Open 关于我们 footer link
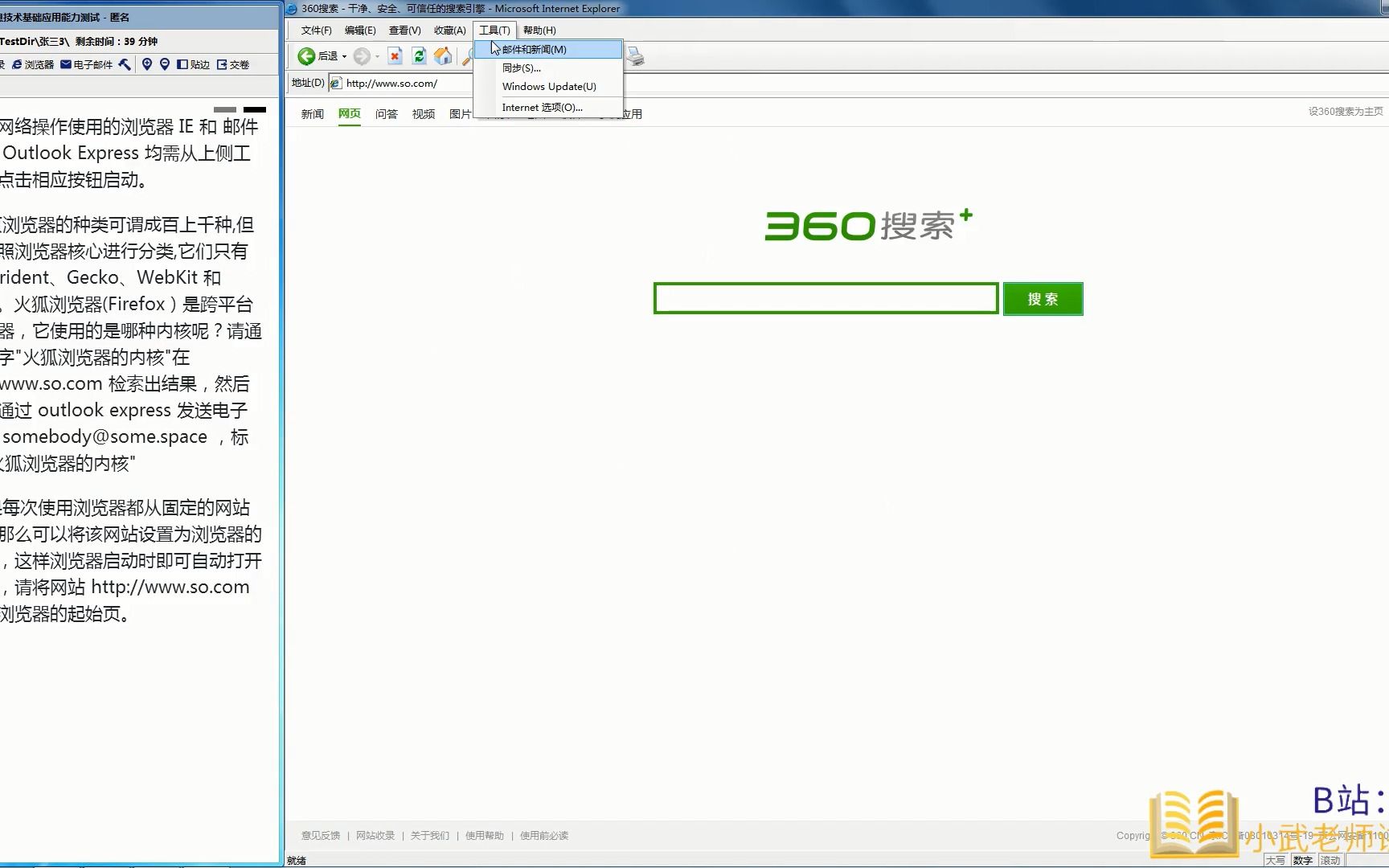 click(x=430, y=836)
